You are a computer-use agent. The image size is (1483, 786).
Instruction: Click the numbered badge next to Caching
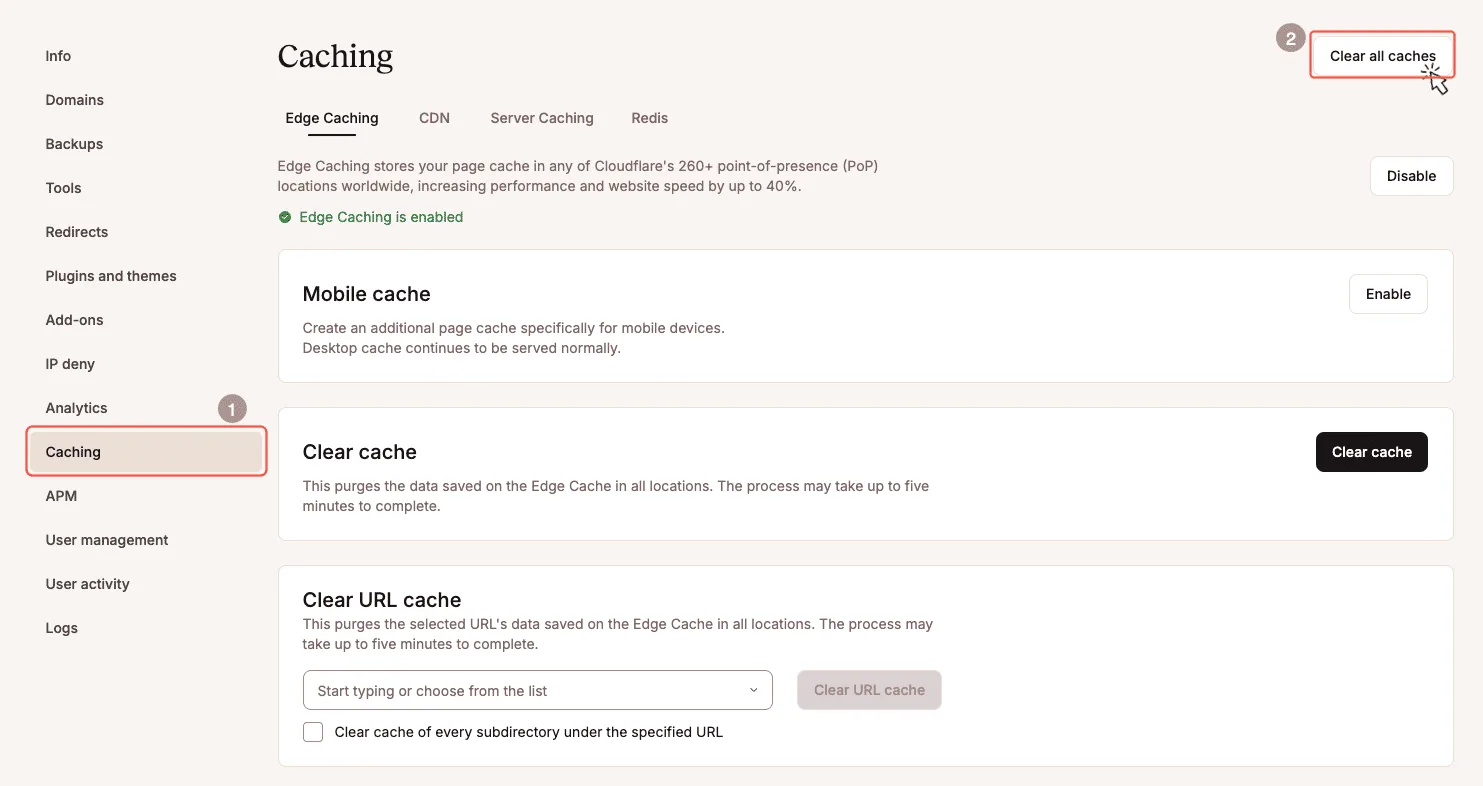pos(232,408)
